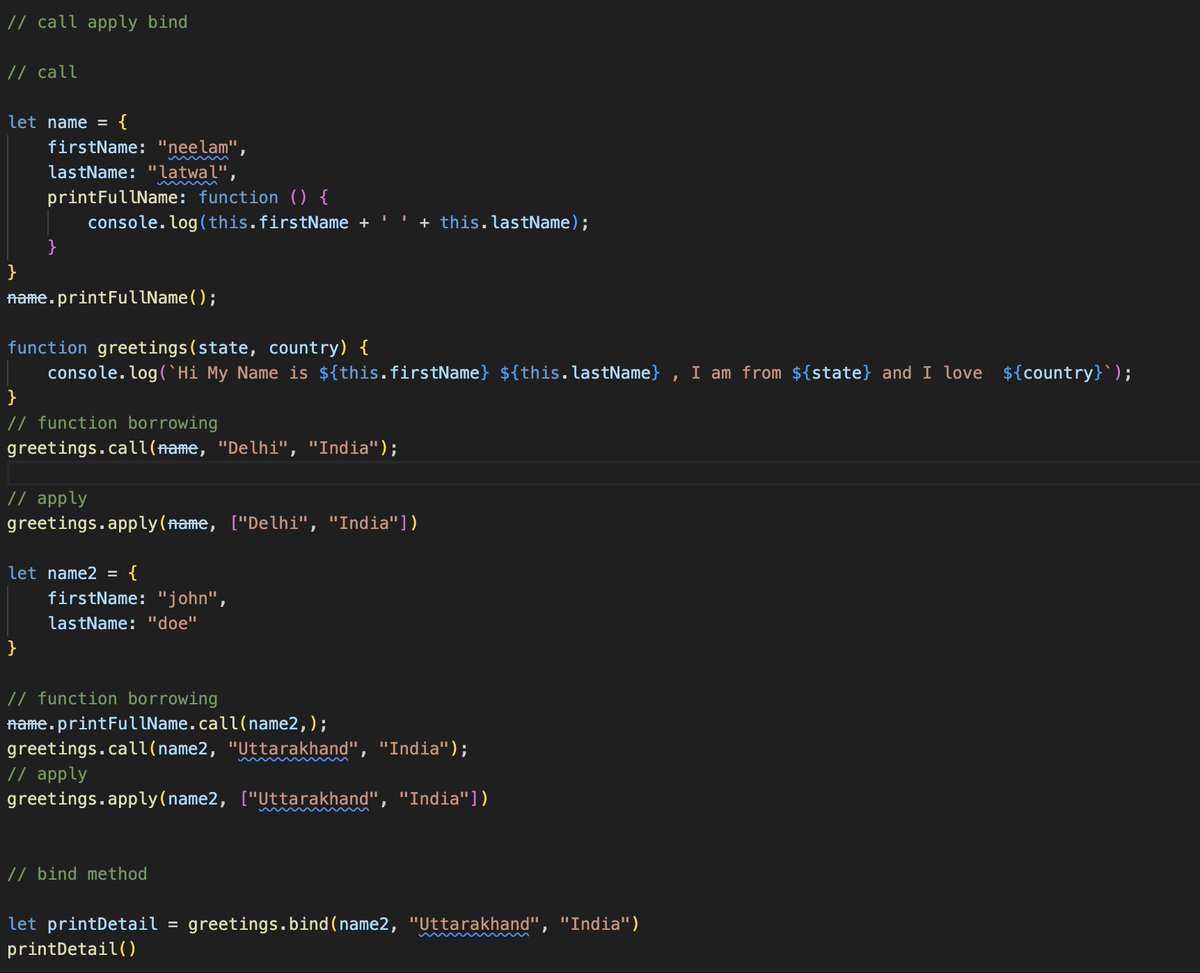Click the '// bind method' comment
1200x973 pixels.
[x=77, y=873]
